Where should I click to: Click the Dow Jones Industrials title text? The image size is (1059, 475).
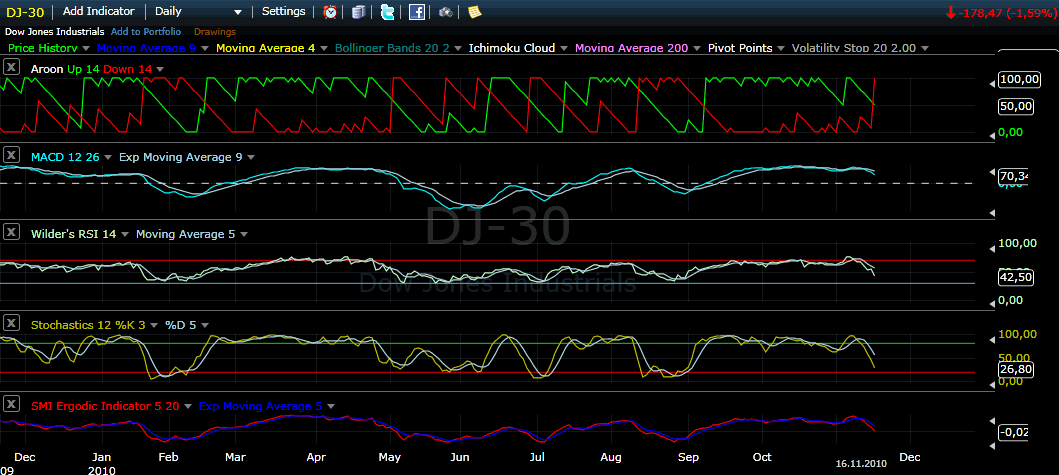coord(55,32)
